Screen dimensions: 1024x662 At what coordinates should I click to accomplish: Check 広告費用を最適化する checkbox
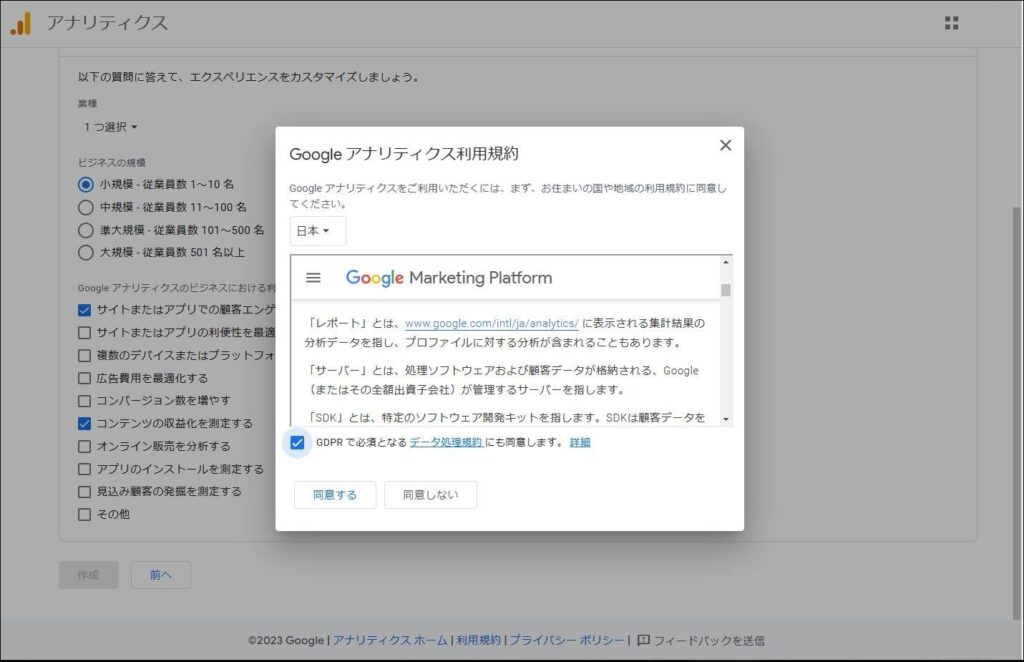[84, 378]
